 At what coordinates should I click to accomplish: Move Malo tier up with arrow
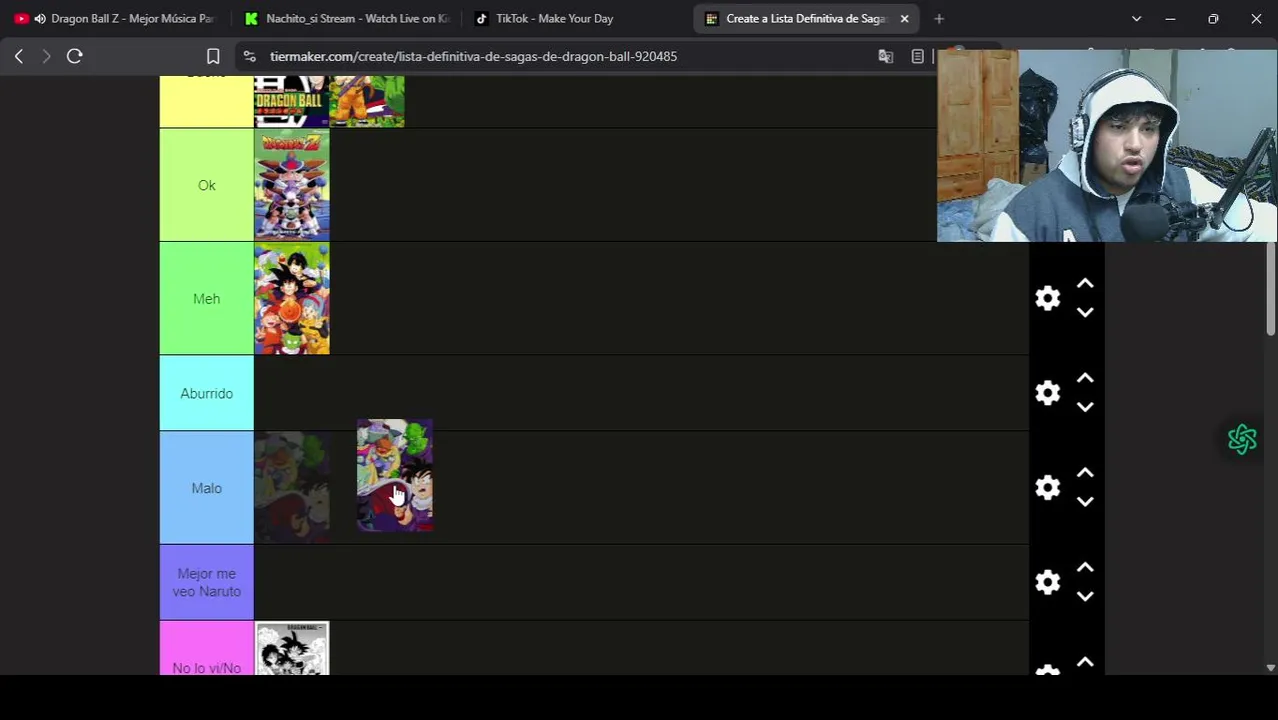[x=1085, y=473]
